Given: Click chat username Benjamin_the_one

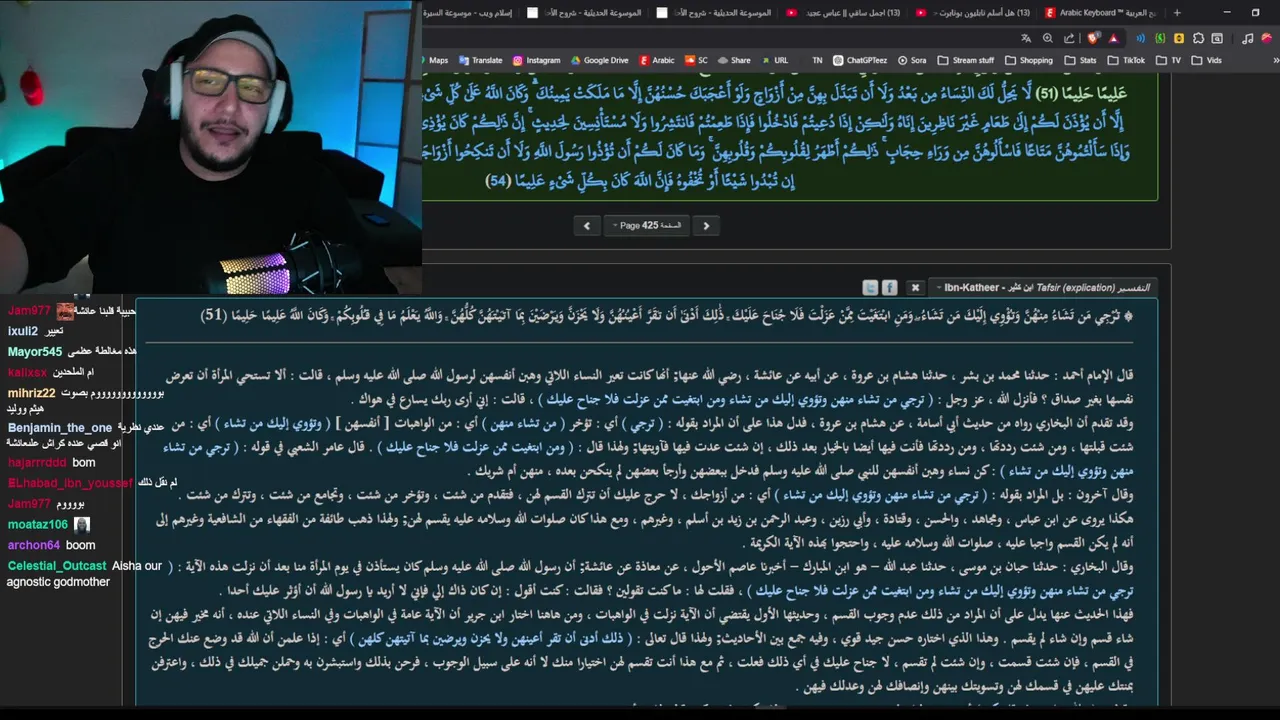Looking at the screenshot, I should [x=59, y=428].
